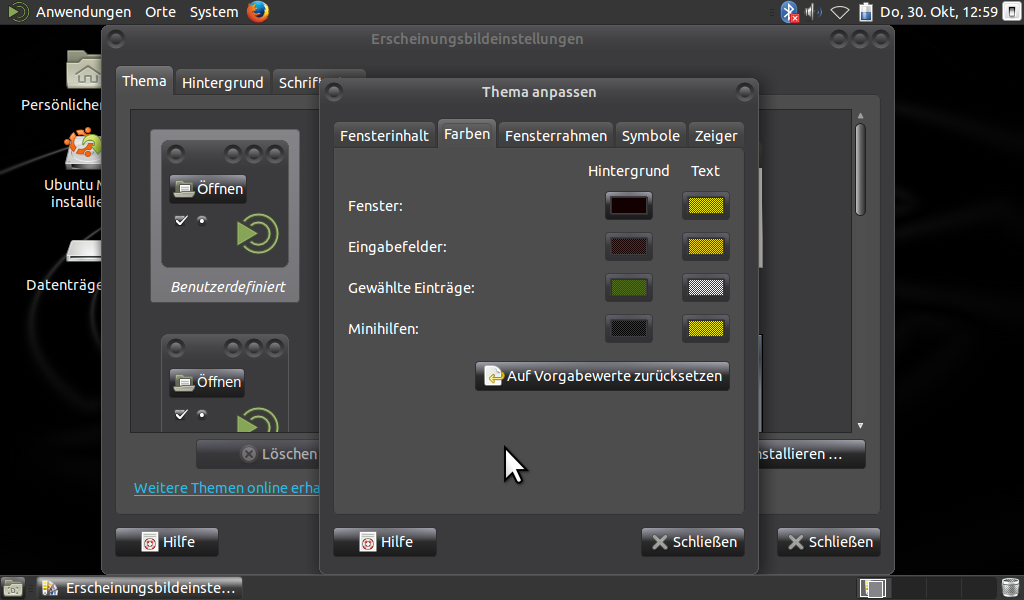1024x600 pixels.
Task: Pick the Gewählte Einträge background color swatch
Action: pyautogui.click(x=629, y=287)
